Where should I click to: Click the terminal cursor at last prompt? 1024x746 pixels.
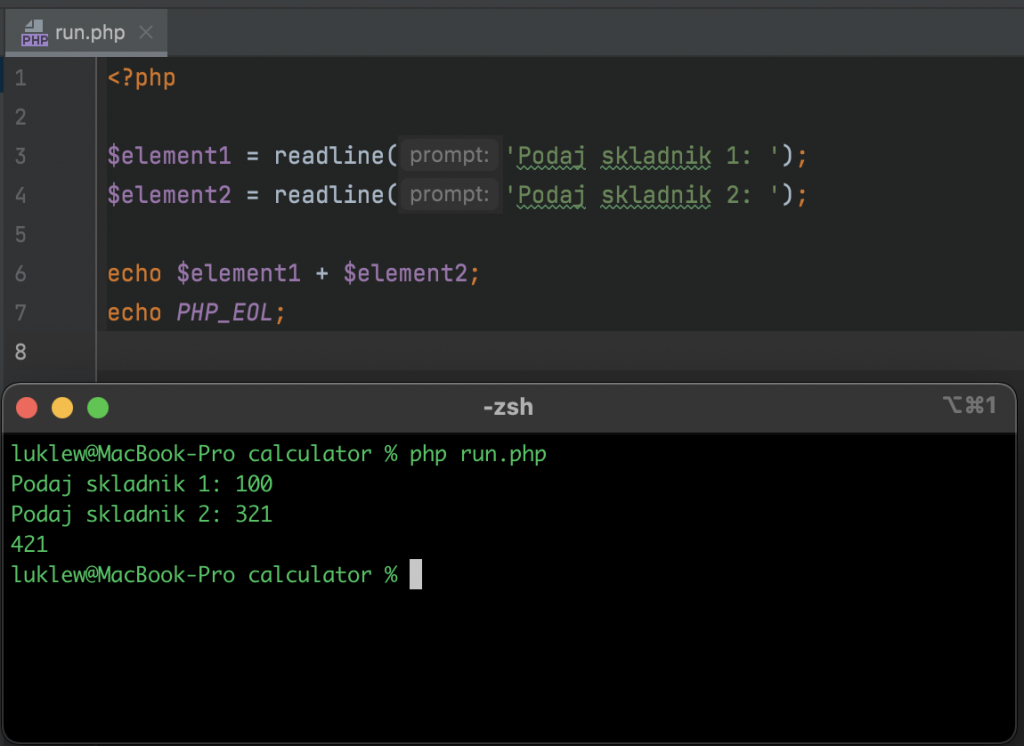tap(415, 574)
